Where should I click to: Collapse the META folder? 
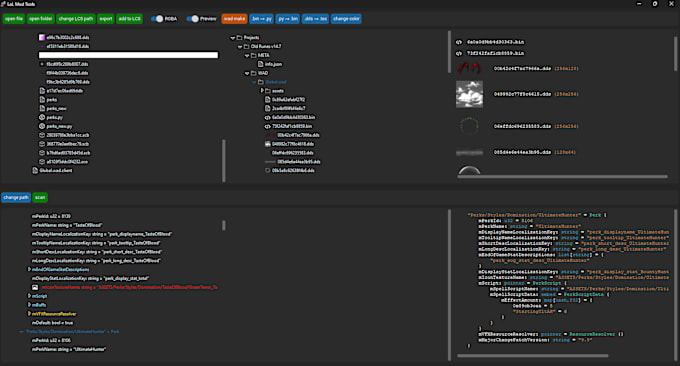247,56
